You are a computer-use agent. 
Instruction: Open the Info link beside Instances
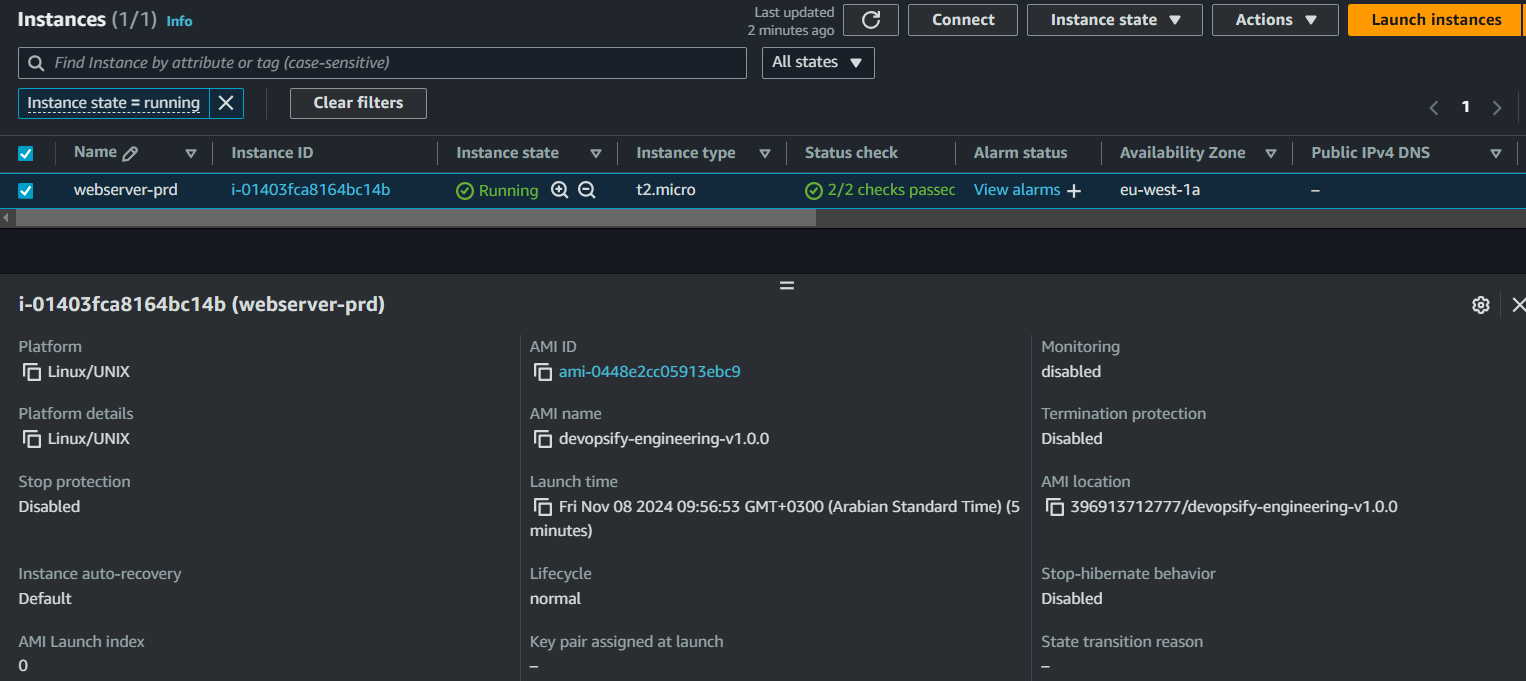tap(179, 21)
